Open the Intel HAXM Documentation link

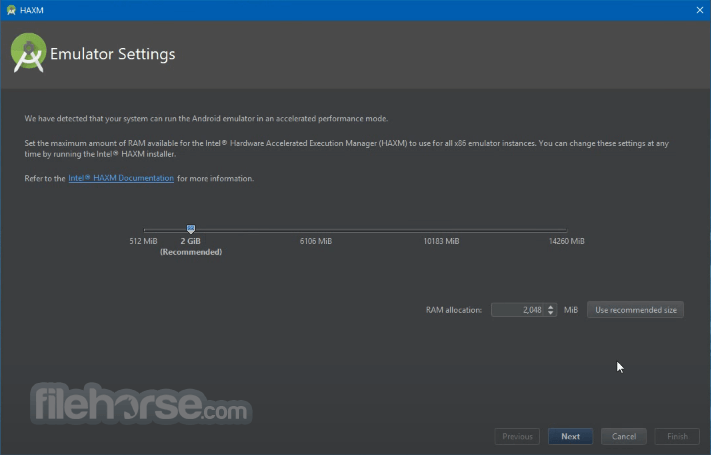coord(121,178)
